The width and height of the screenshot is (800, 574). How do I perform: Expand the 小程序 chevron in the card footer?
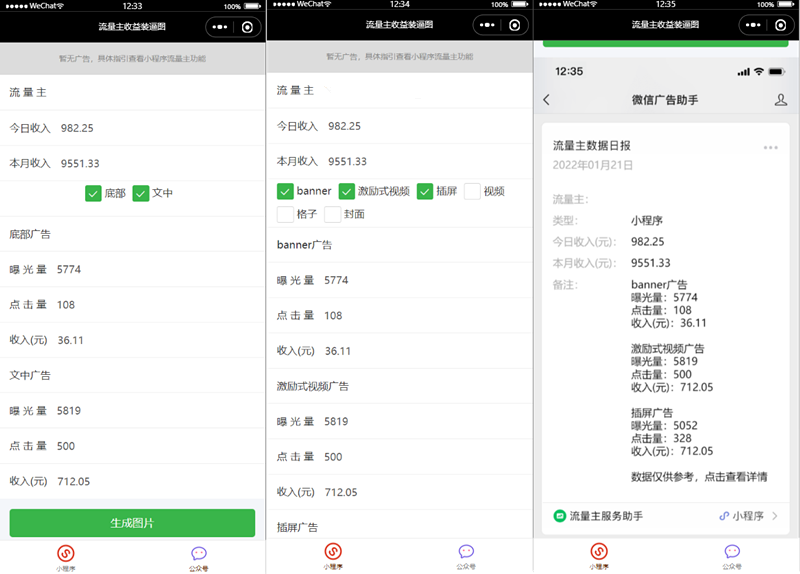[x=774, y=516]
